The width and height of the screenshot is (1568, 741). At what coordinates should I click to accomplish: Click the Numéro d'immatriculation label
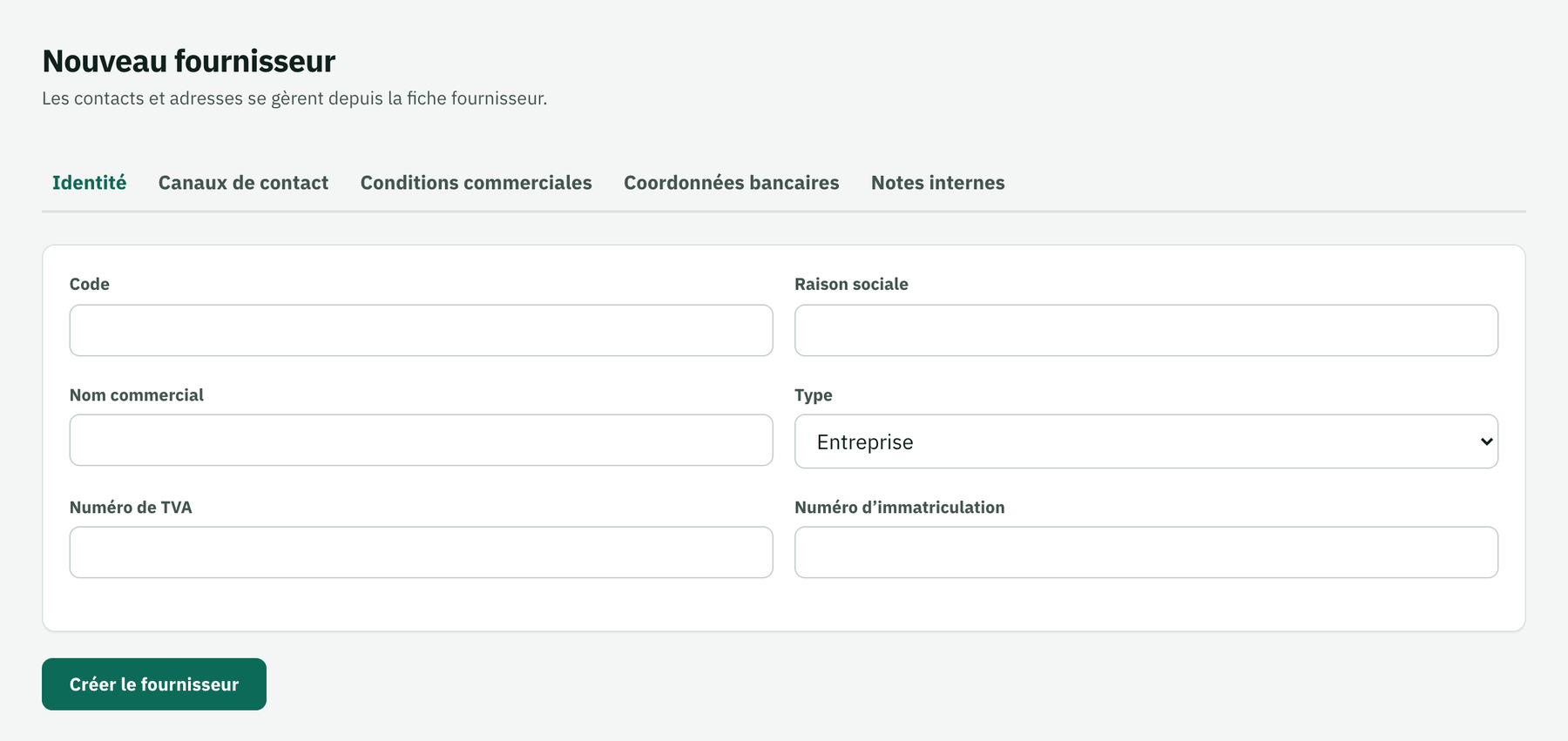900,507
